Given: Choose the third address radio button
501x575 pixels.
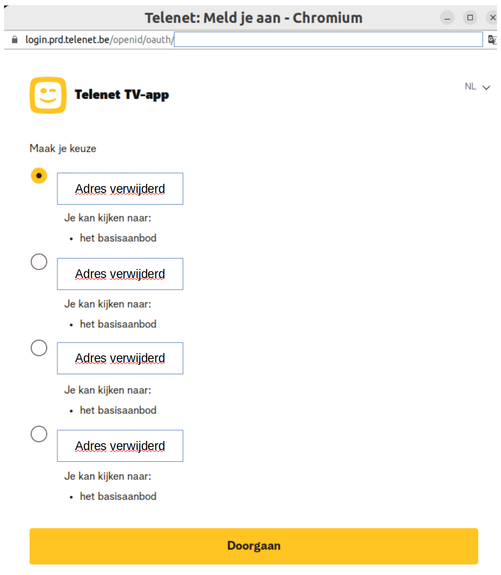Looking at the screenshot, I should click(39, 348).
